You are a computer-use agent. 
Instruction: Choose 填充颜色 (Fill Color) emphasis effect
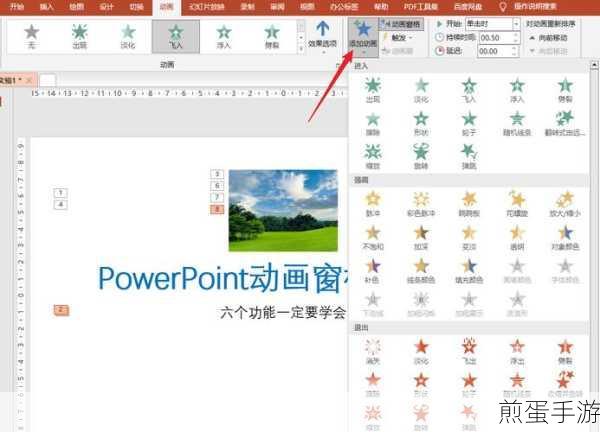pos(469,271)
